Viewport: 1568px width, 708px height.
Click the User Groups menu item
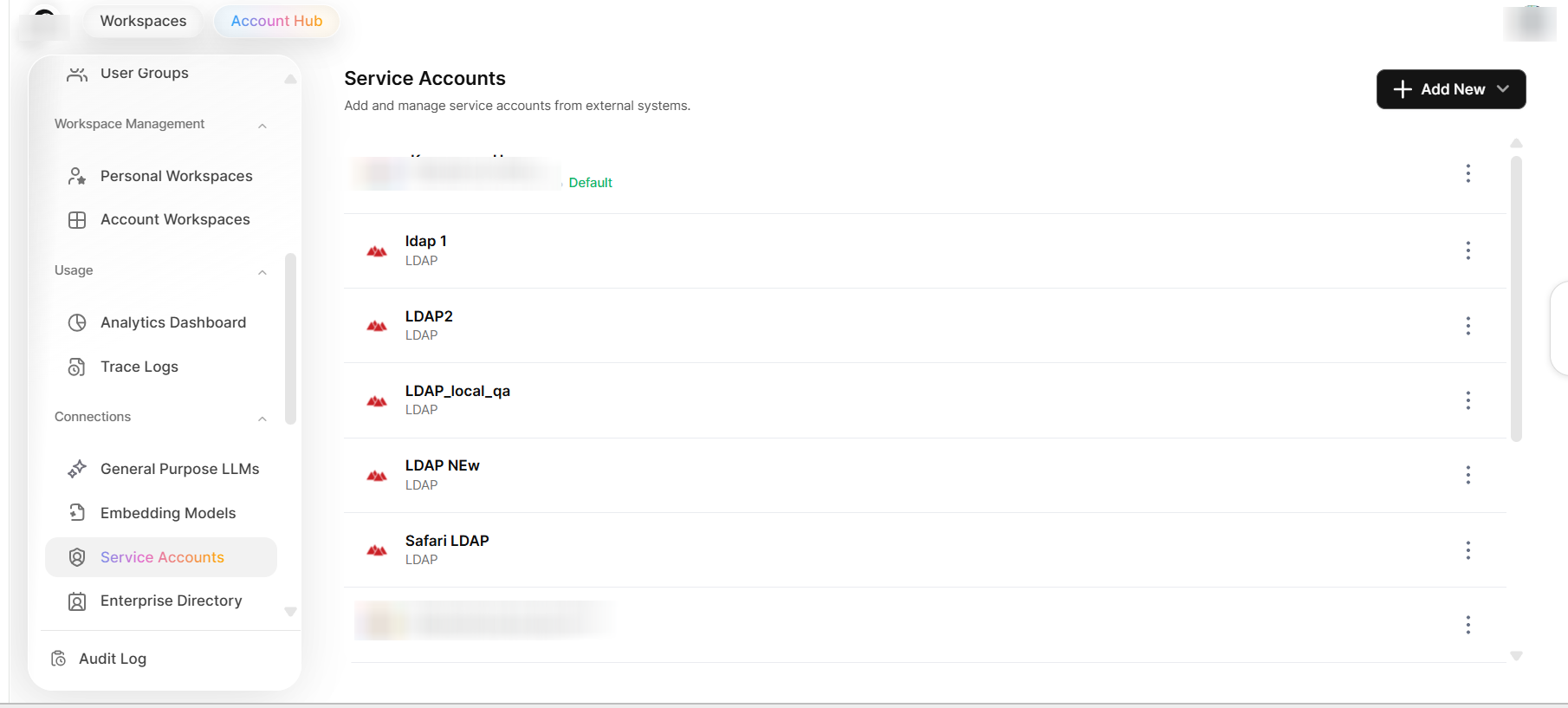click(144, 73)
